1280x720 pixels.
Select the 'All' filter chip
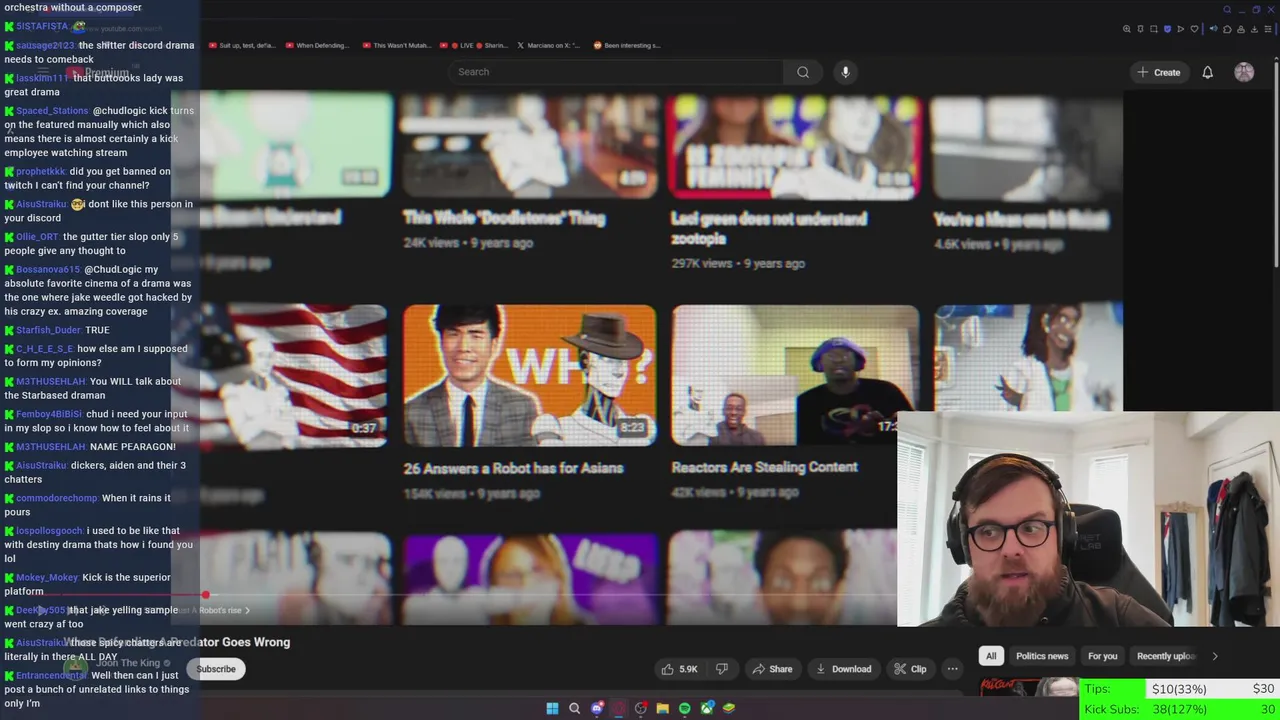click(x=991, y=656)
